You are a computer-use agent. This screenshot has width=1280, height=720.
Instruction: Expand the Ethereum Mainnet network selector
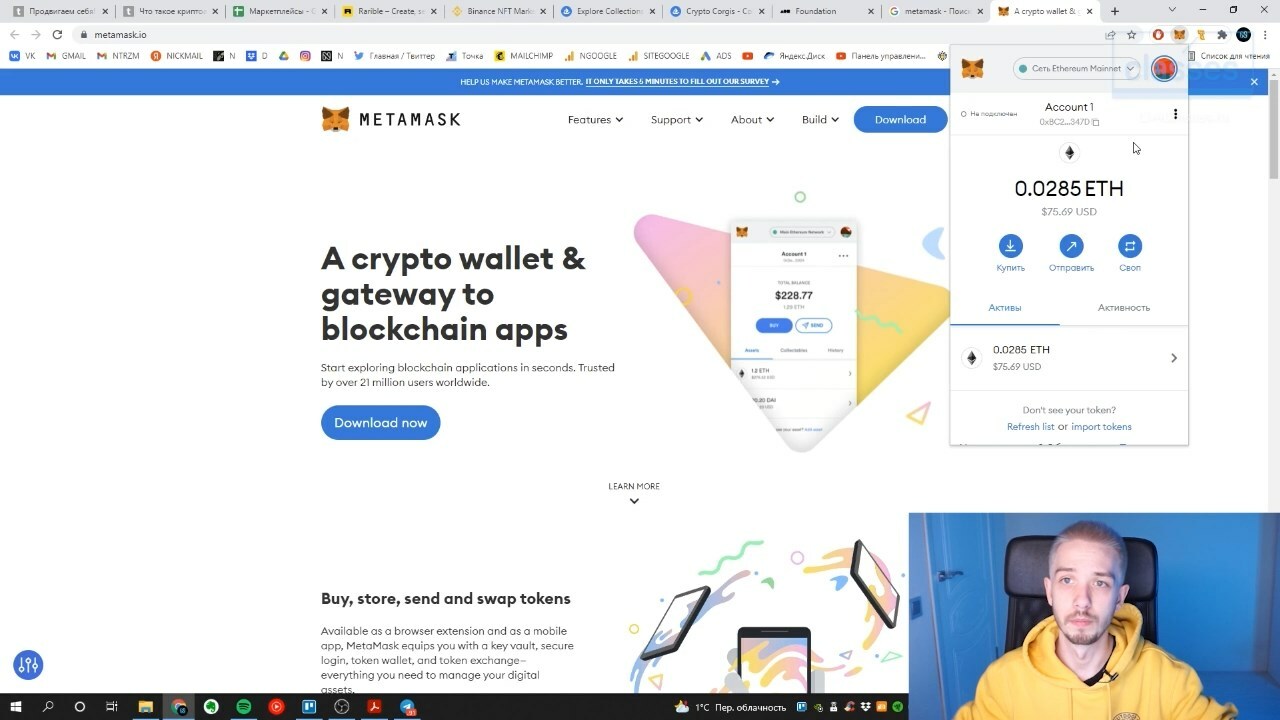[1077, 69]
